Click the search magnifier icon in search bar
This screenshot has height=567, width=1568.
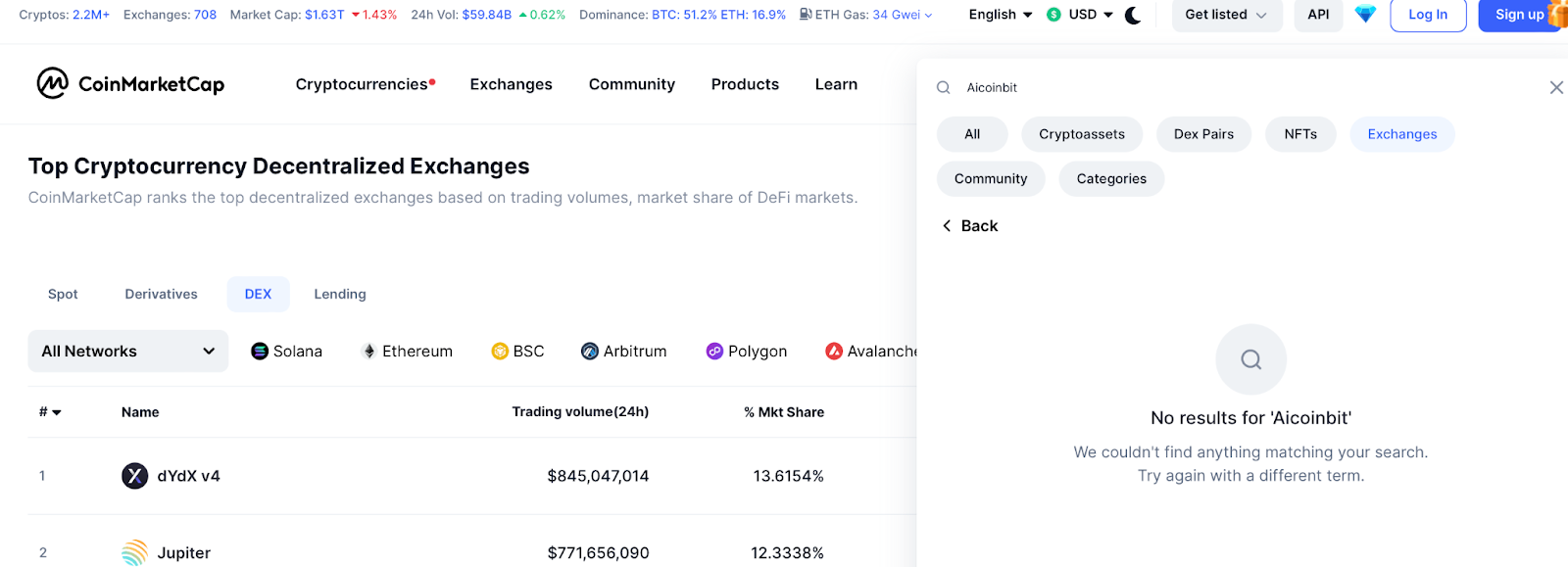[944, 87]
